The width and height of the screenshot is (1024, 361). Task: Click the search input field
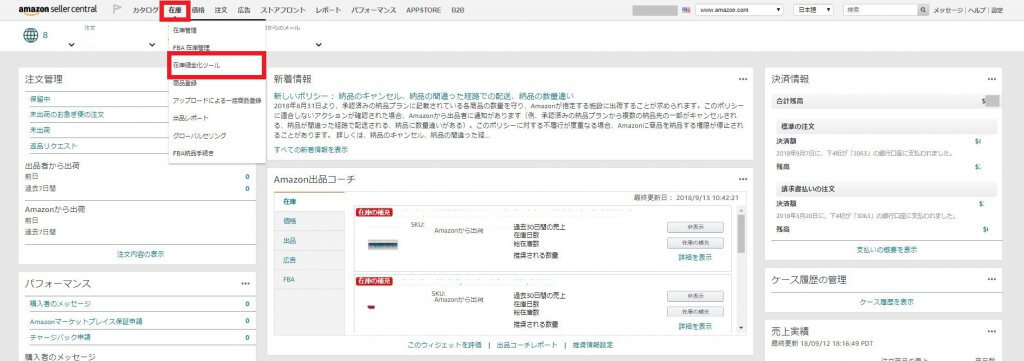click(880, 10)
